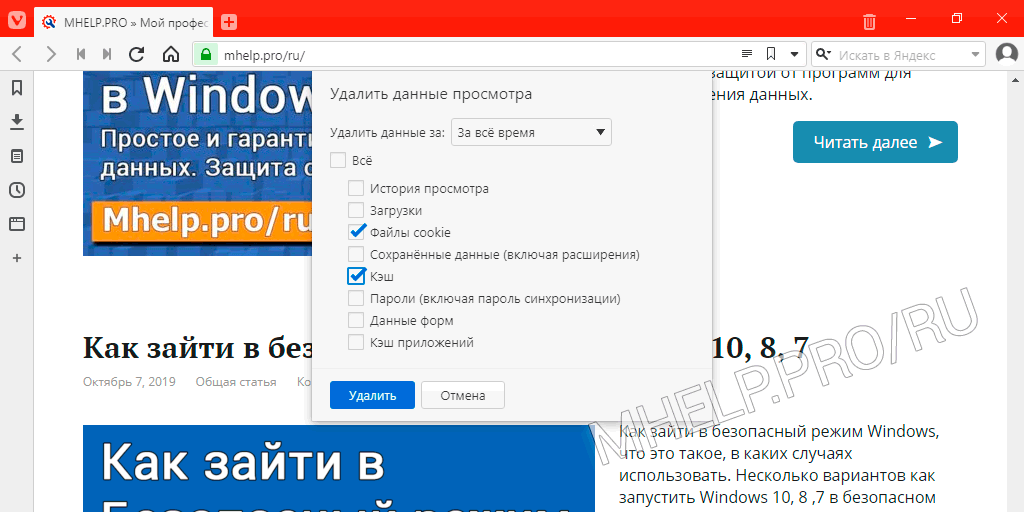Fast forward to next page

tap(107, 54)
